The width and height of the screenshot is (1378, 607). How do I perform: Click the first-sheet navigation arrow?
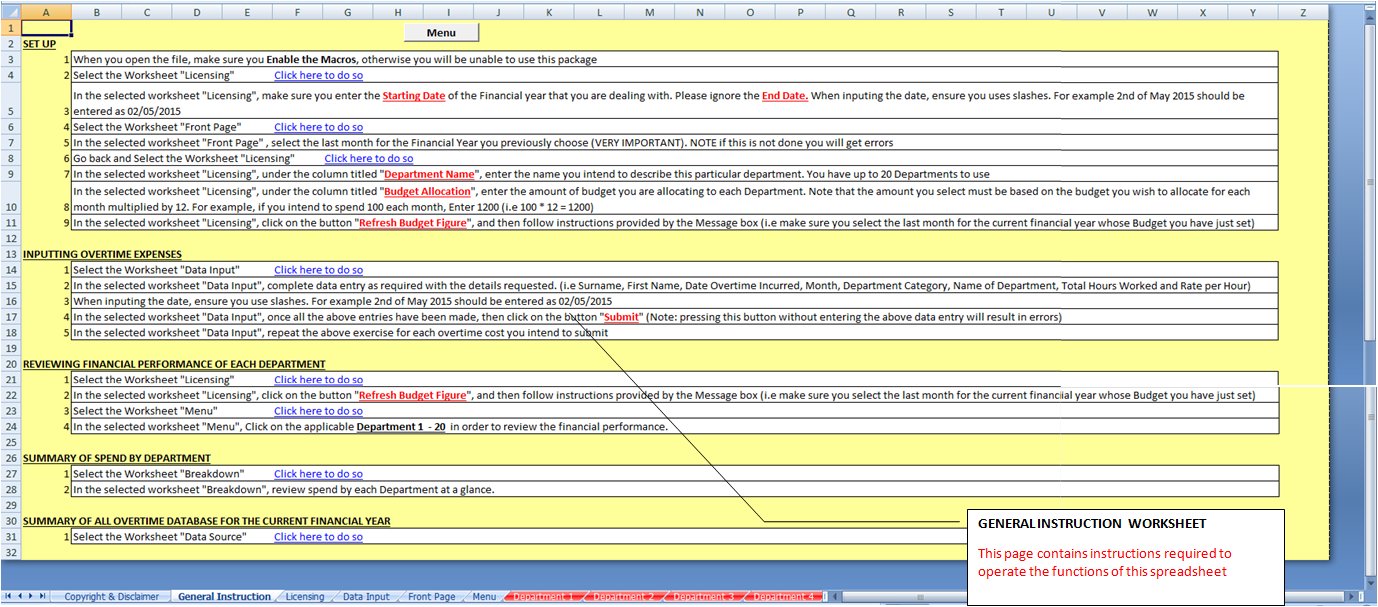[8, 595]
